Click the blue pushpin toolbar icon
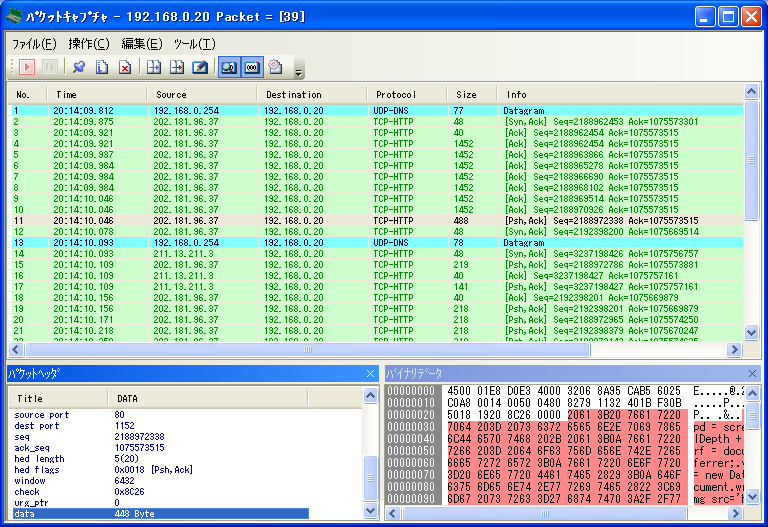The image size is (768, 527). point(78,67)
